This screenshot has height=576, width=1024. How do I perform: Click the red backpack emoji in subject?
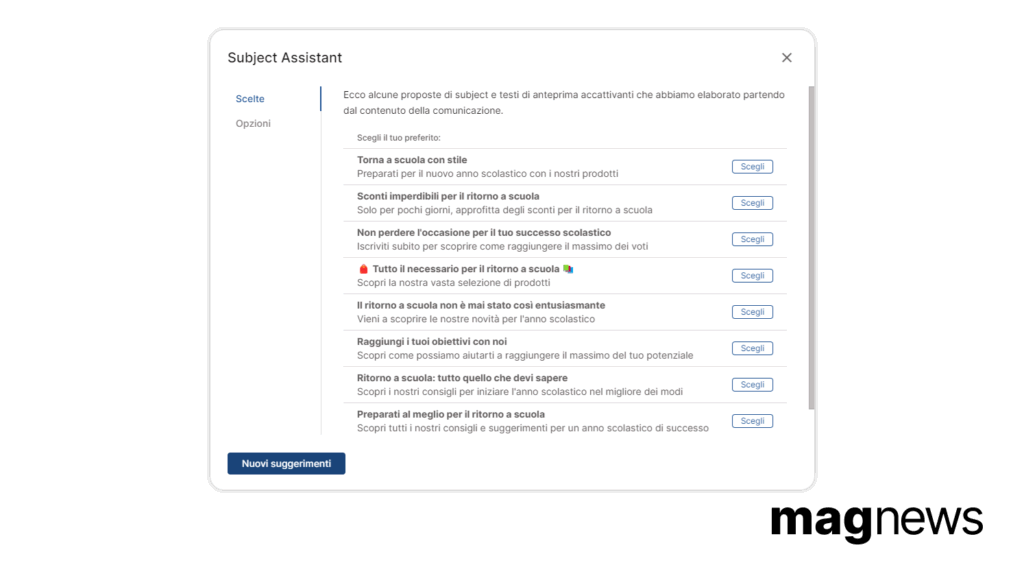coord(364,269)
